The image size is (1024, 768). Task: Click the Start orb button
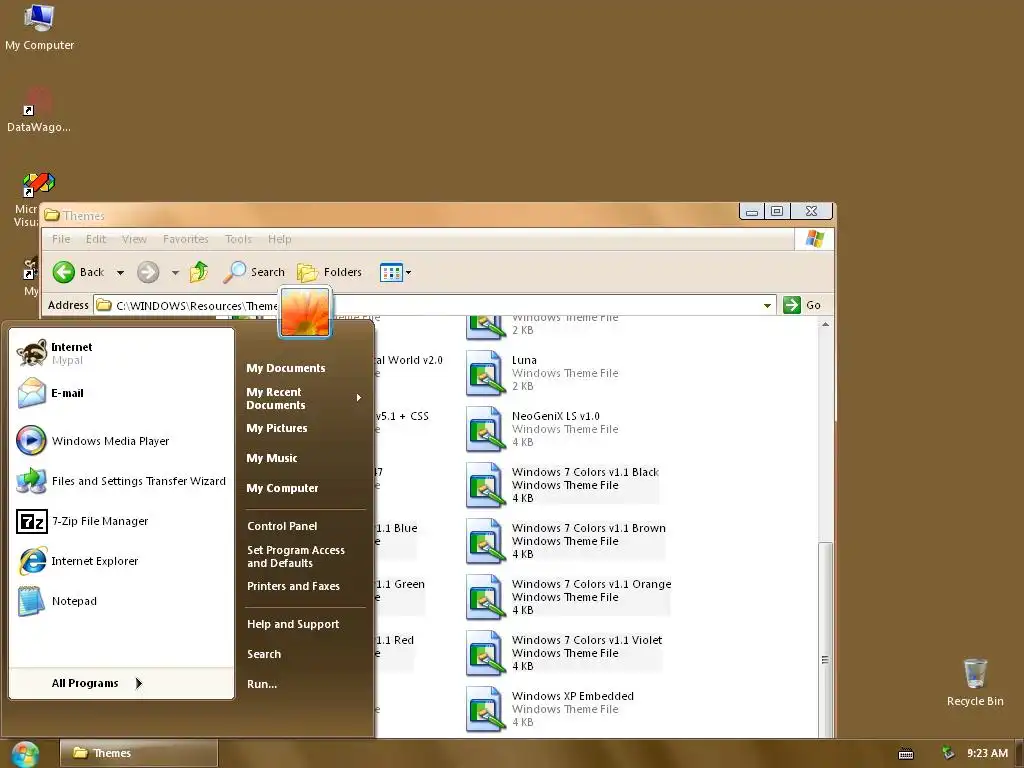click(25, 754)
